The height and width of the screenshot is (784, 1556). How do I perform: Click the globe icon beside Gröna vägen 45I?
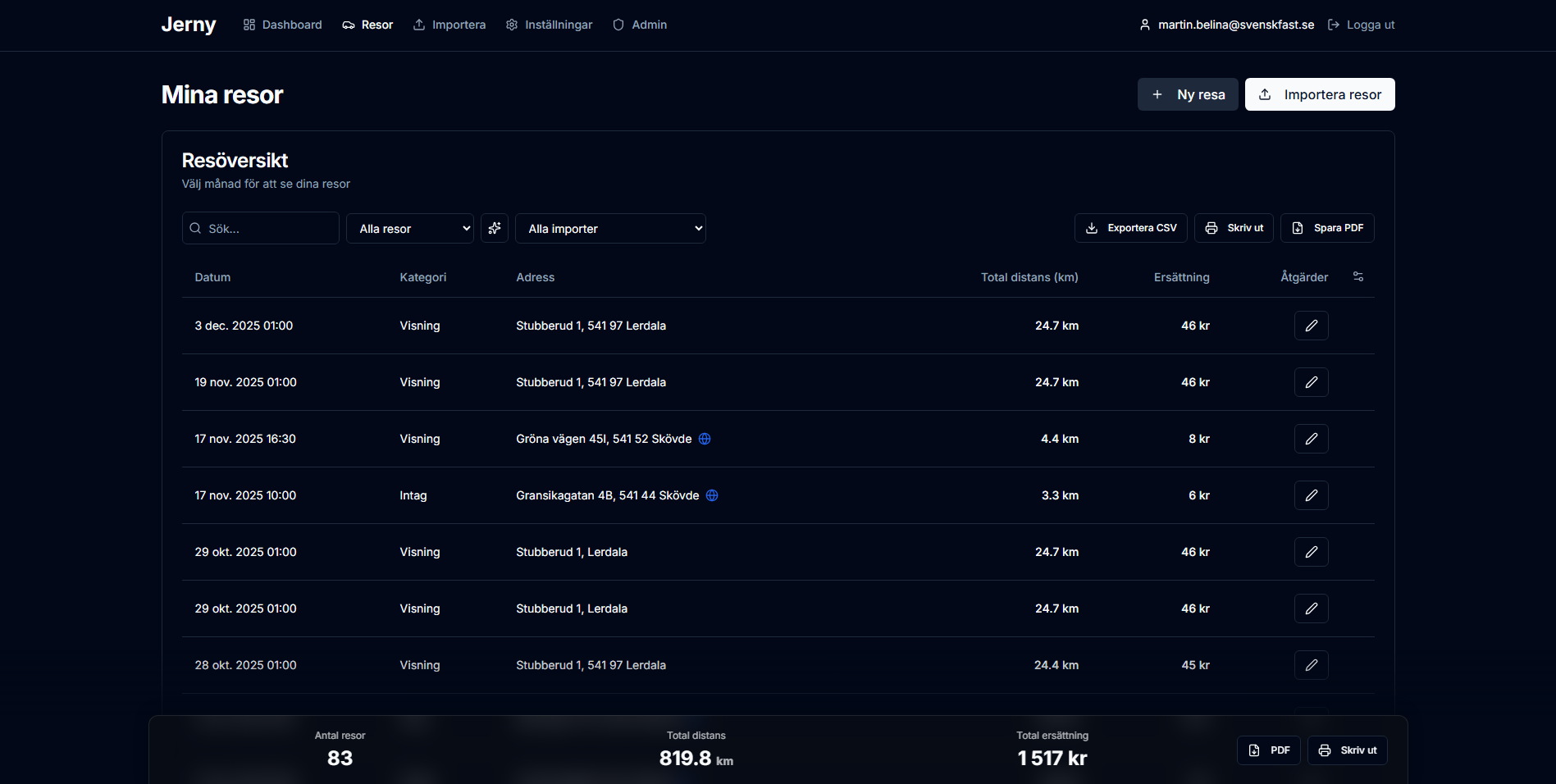coord(705,439)
